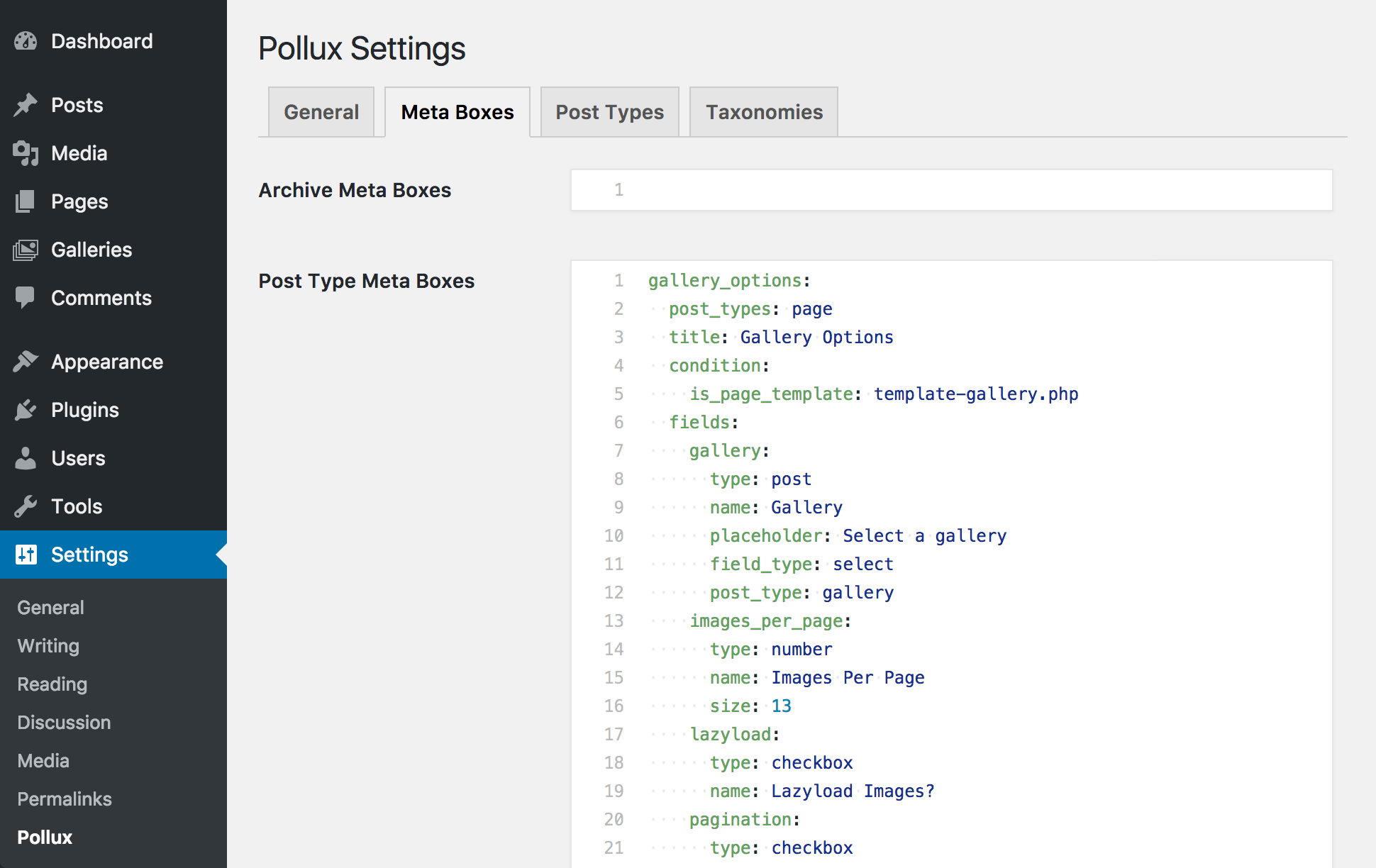The width and height of the screenshot is (1376, 868).
Task: Click the Plugins plug icon
Action: click(26, 410)
